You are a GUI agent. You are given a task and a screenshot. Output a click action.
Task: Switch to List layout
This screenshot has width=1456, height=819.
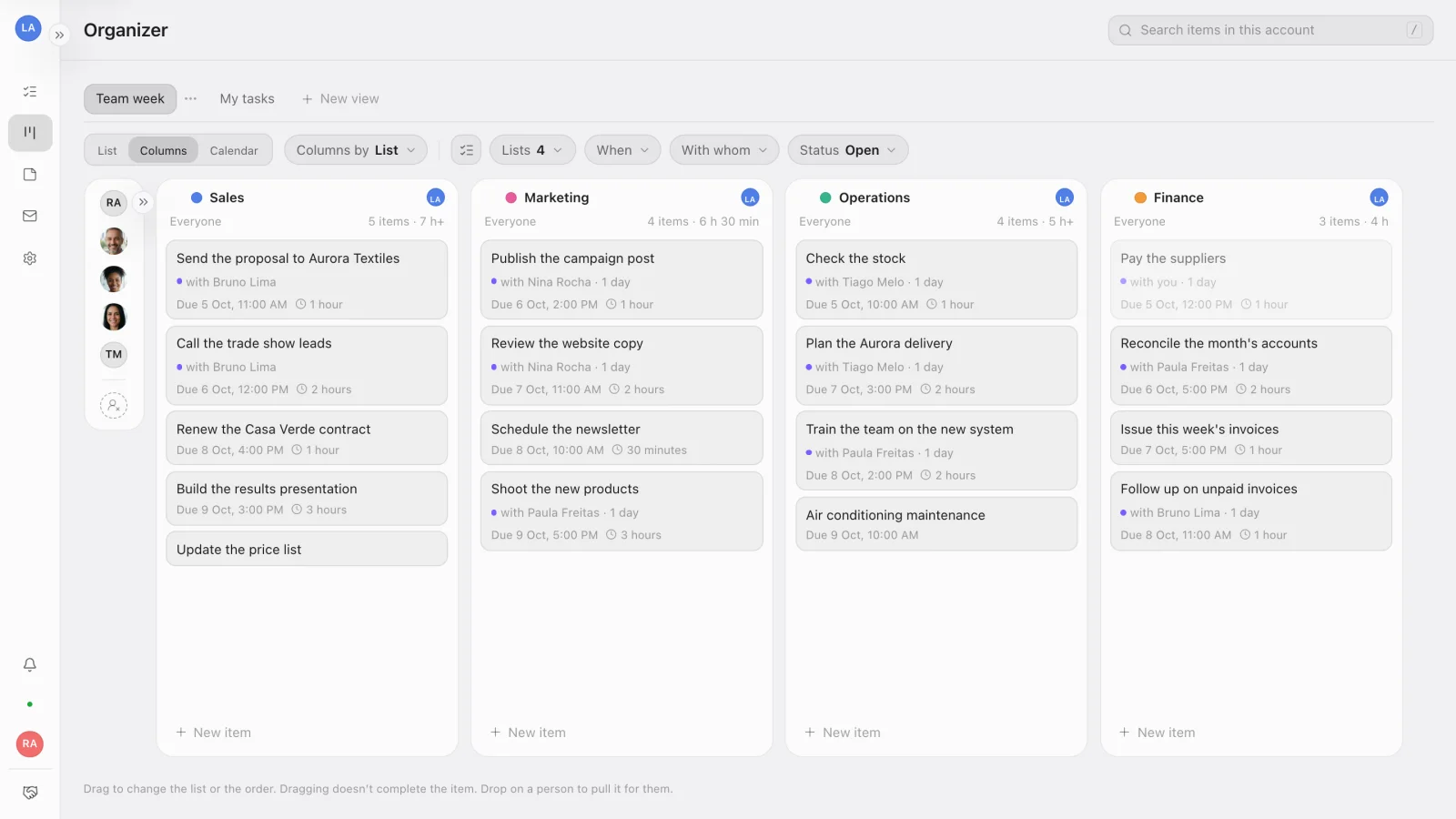click(107, 150)
